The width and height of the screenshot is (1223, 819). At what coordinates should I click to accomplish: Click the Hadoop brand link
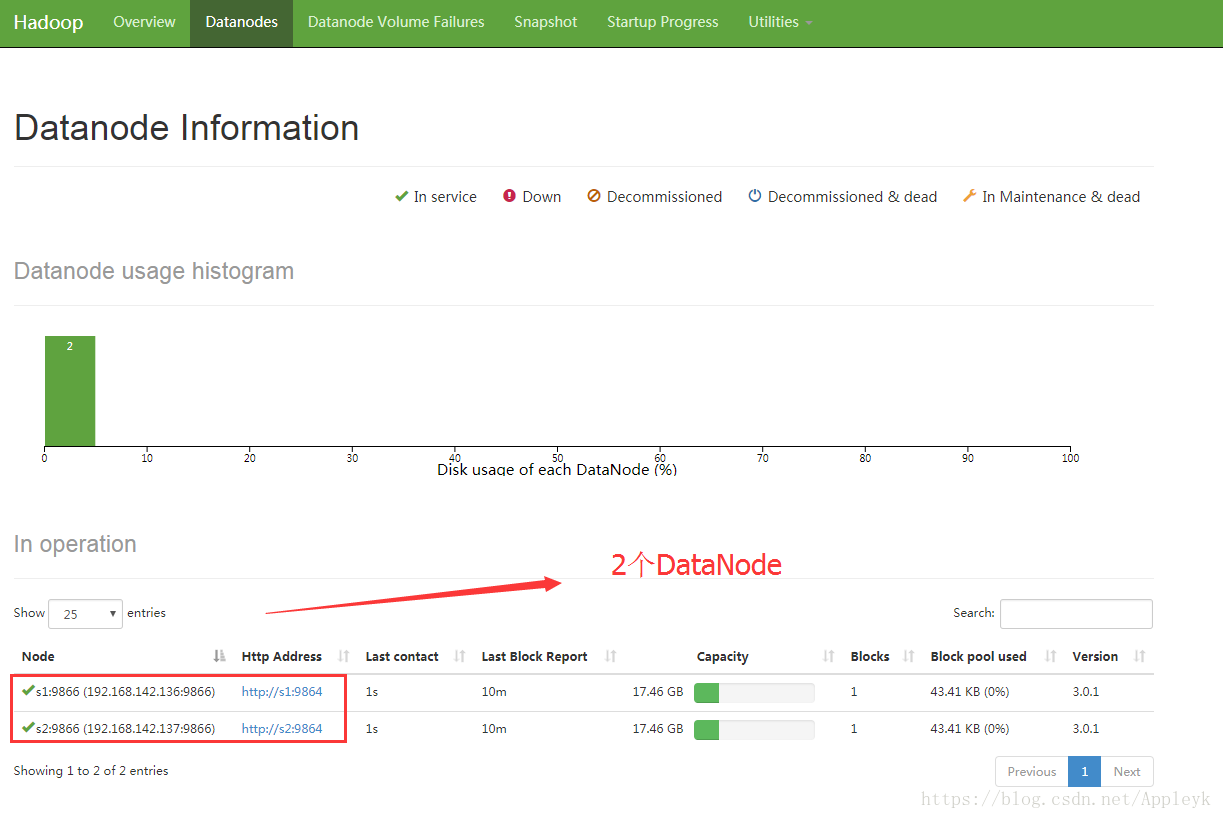pyautogui.click(x=48, y=22)
